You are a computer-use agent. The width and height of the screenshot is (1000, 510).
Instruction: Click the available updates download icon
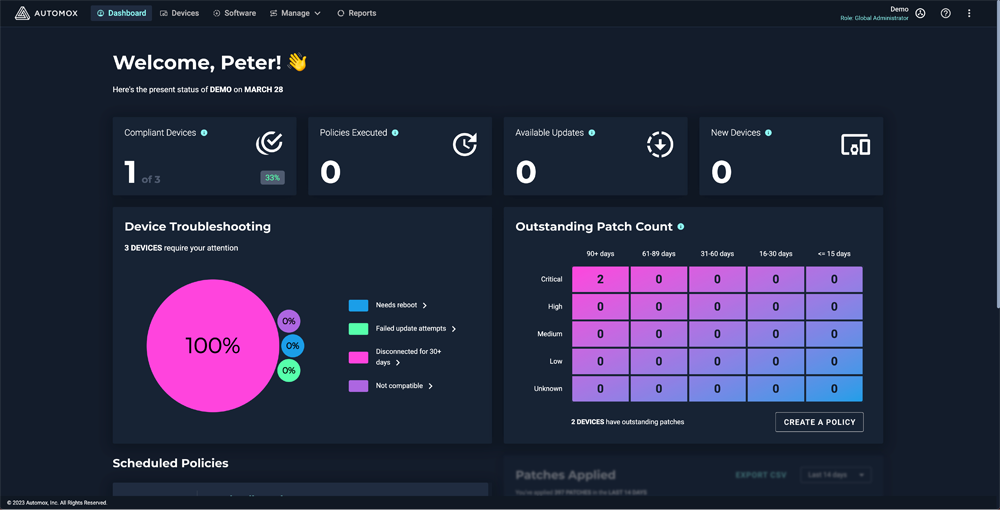(x=660, y=144)
